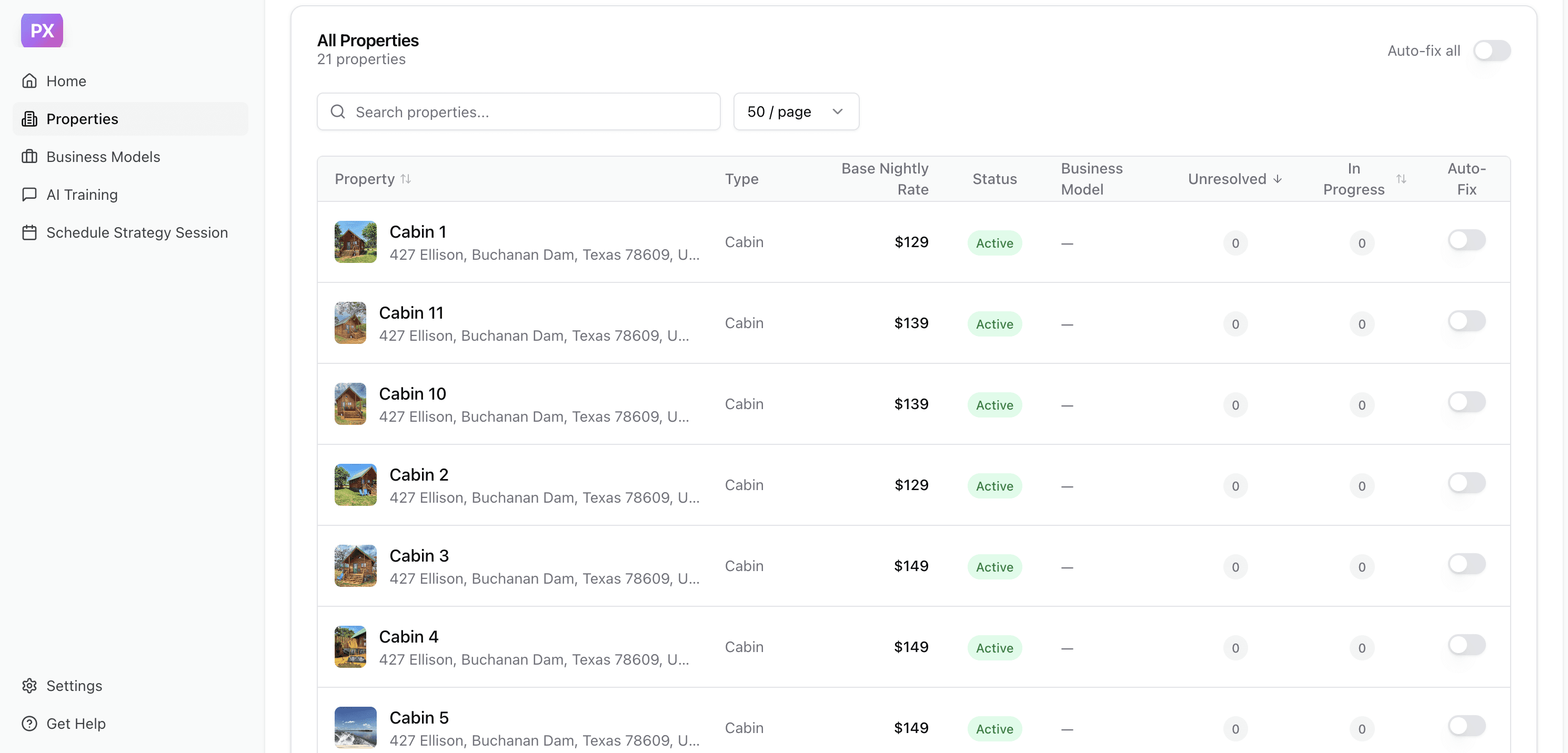
Task: Open the Cabin 10 property link
Action: coord(412,393)
